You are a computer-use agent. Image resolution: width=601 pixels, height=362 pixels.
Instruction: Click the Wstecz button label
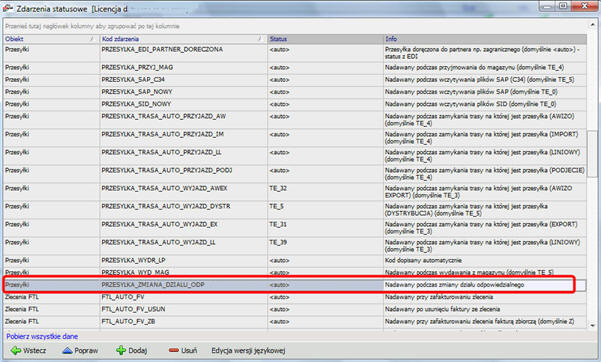[34, 350]
